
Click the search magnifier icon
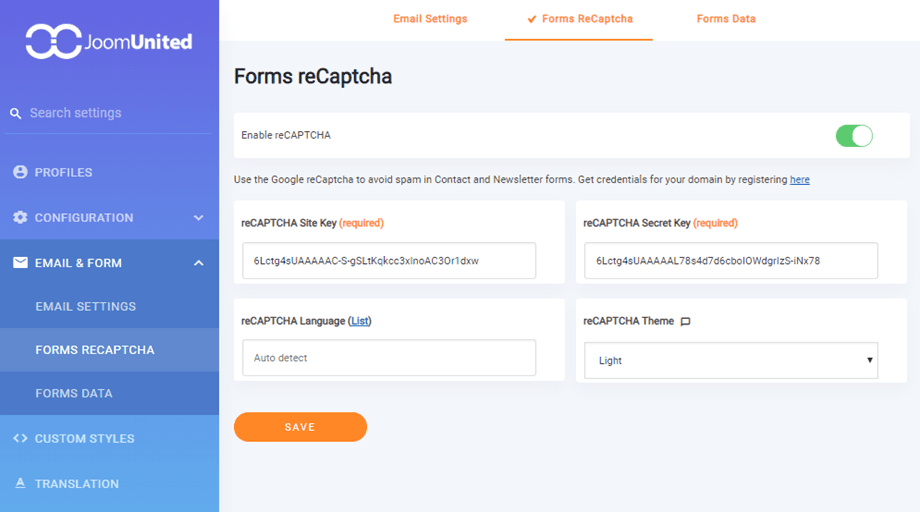click(16, 113)
